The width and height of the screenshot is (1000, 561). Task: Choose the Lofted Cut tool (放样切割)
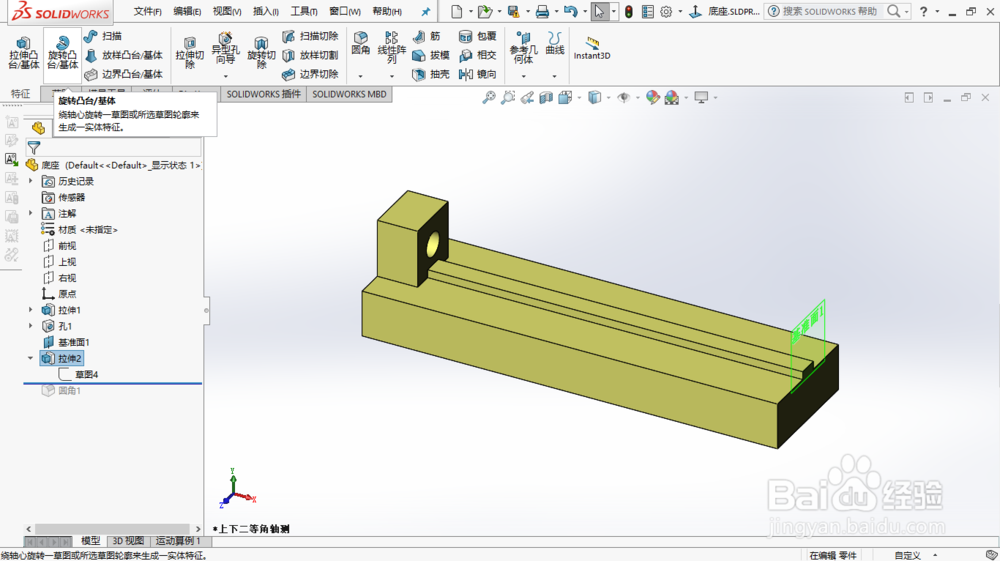point(311,55)
